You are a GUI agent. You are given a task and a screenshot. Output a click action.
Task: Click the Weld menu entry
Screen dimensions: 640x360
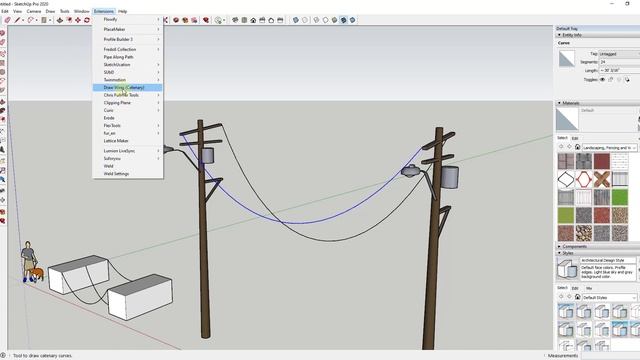coord(128,166)
